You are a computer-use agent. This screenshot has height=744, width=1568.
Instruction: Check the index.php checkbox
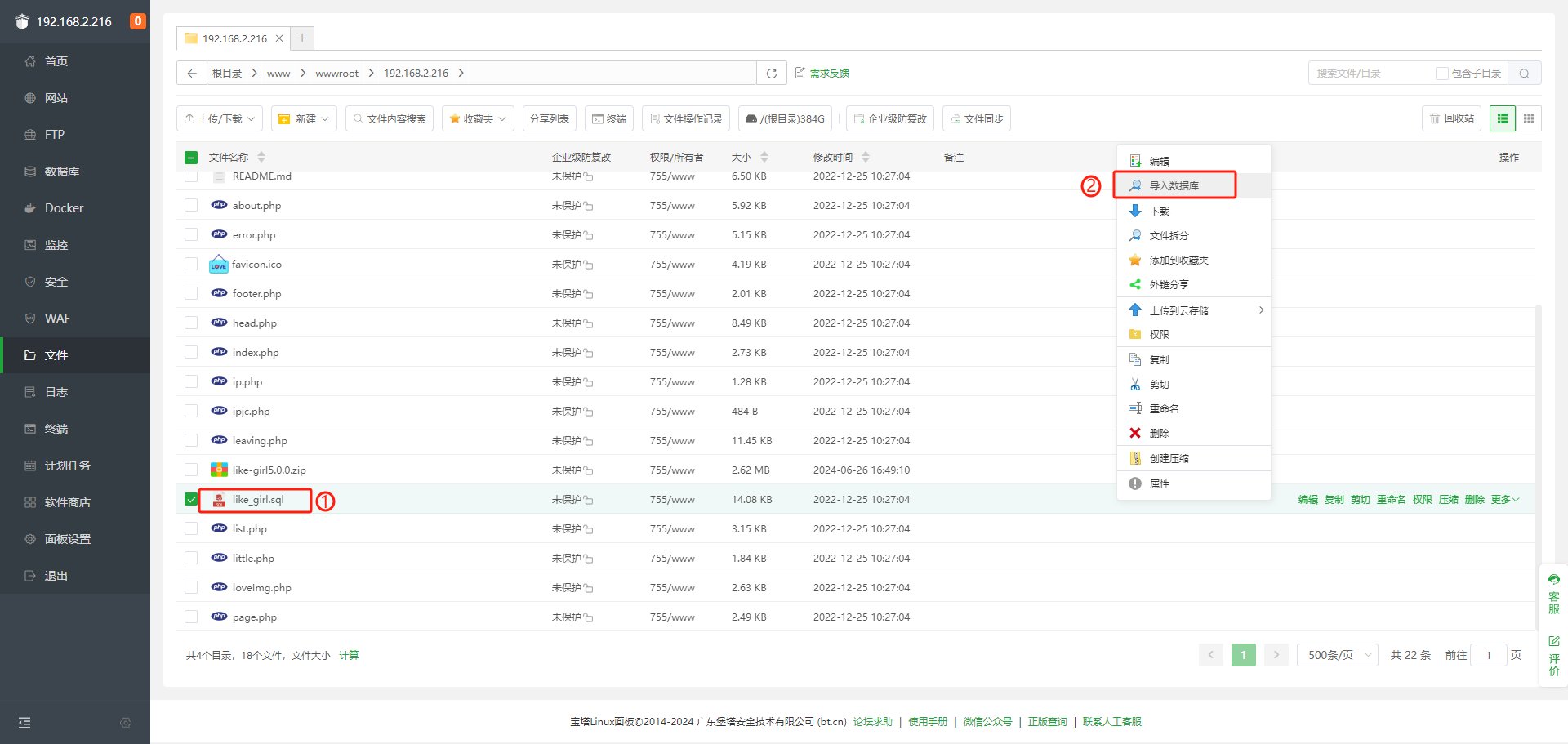191,352
